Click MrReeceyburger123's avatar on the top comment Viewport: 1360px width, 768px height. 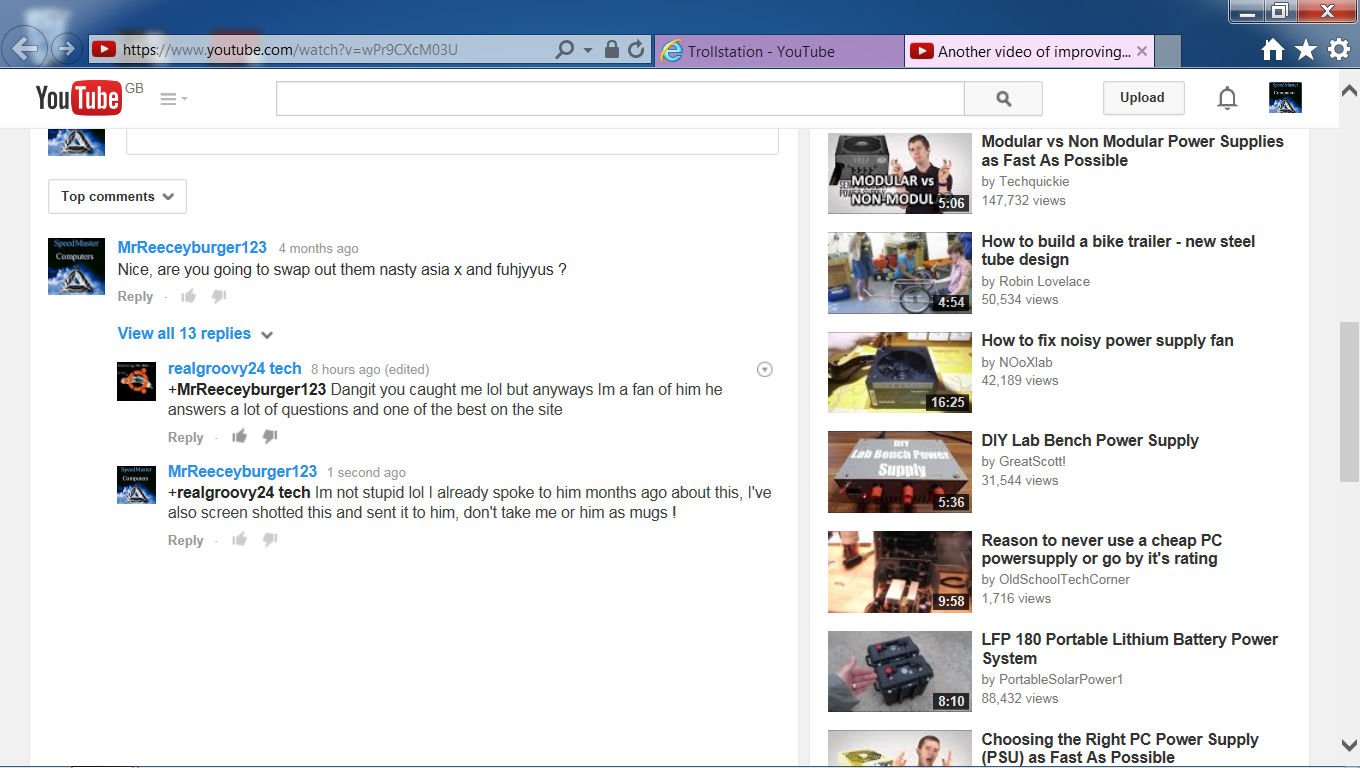coord(77,266)
